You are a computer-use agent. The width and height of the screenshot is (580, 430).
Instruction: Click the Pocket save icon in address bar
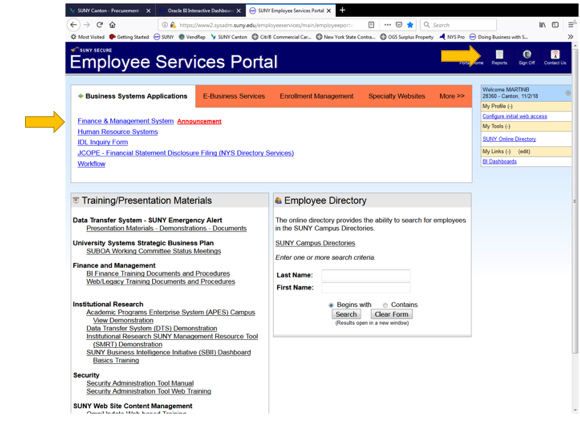click(x=399, y=25)
